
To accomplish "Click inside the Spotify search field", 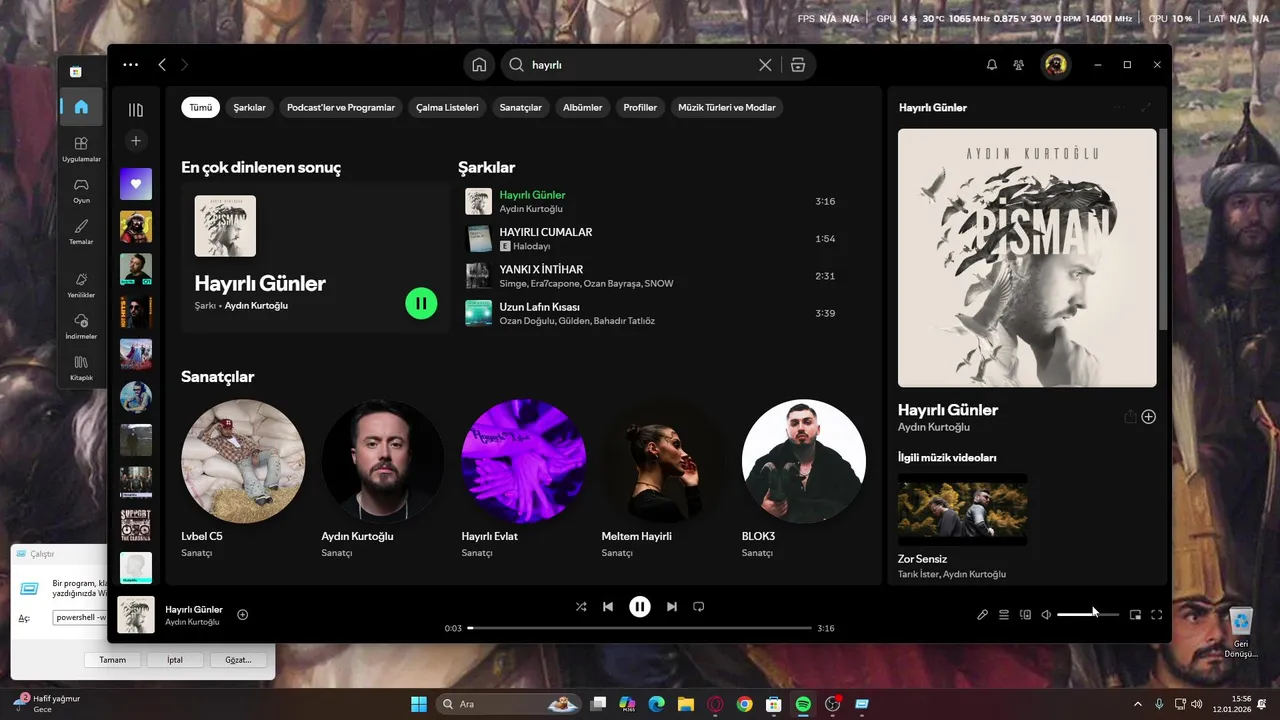I will pos(640,65).
